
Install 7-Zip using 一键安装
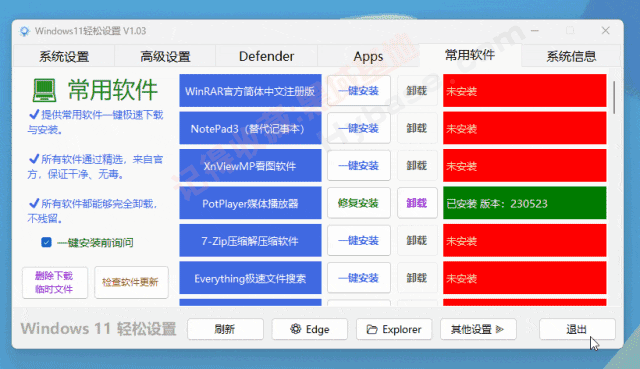[359, 241]
